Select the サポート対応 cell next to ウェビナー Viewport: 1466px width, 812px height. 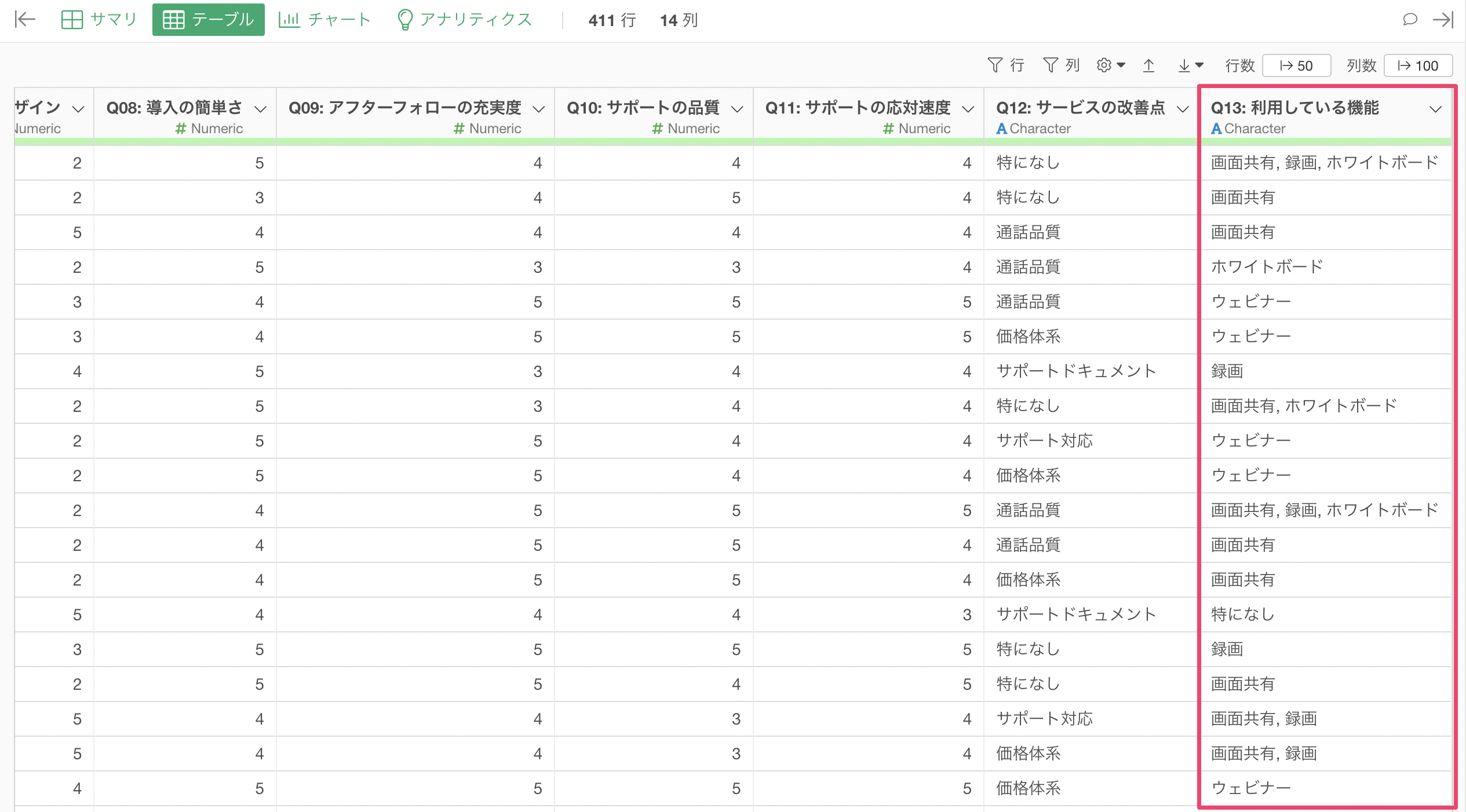tap(1091, 441)
